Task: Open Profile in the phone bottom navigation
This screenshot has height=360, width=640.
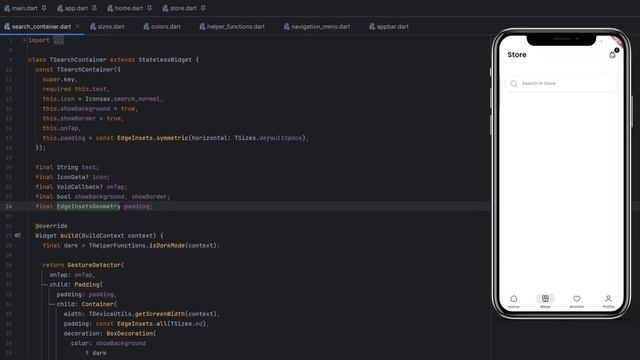Action: tap(608, 301)
